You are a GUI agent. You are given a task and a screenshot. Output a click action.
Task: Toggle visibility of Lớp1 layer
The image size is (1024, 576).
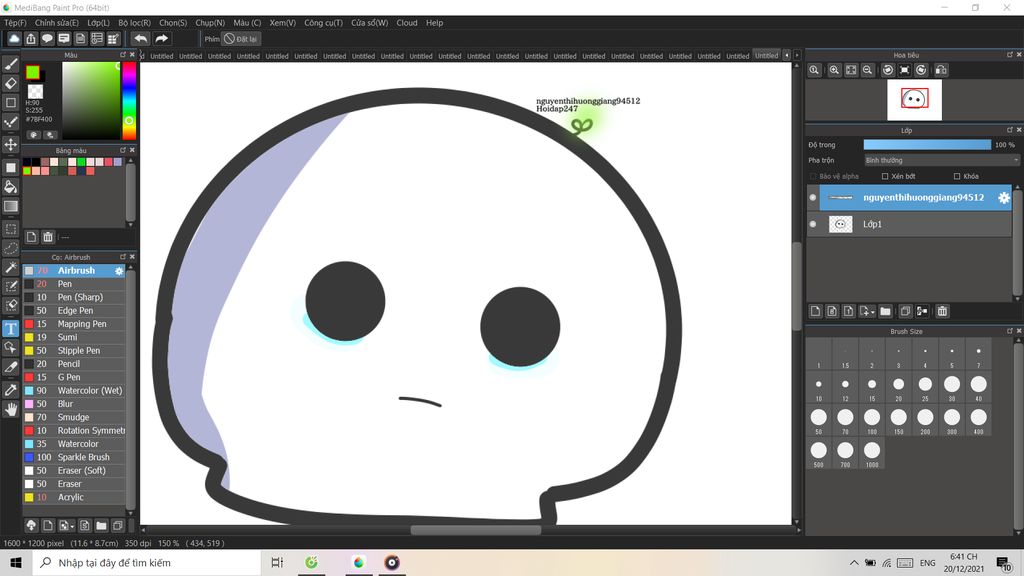click(x=813, y=224)
